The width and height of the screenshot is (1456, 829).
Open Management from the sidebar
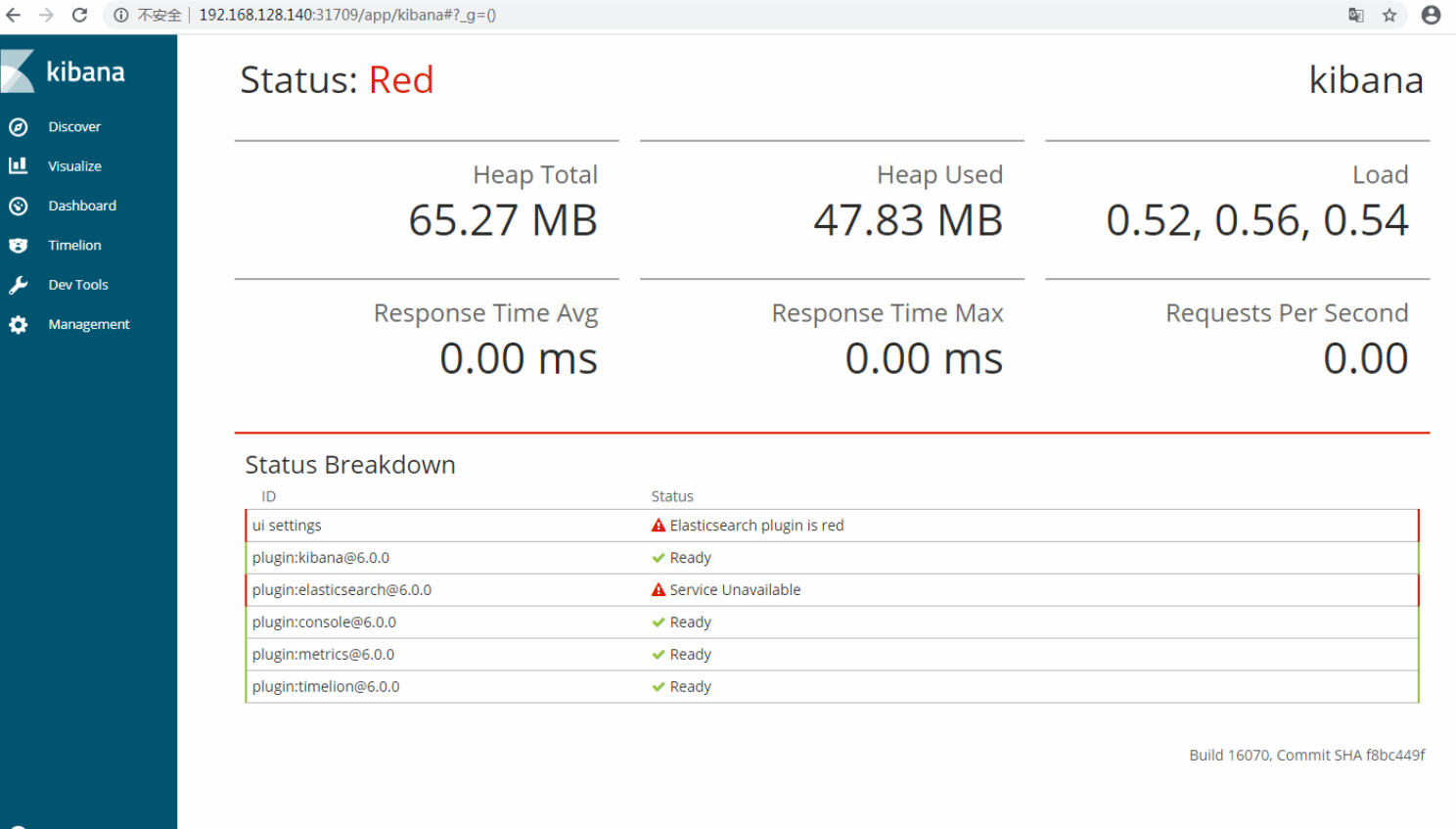tap(88, 324)
